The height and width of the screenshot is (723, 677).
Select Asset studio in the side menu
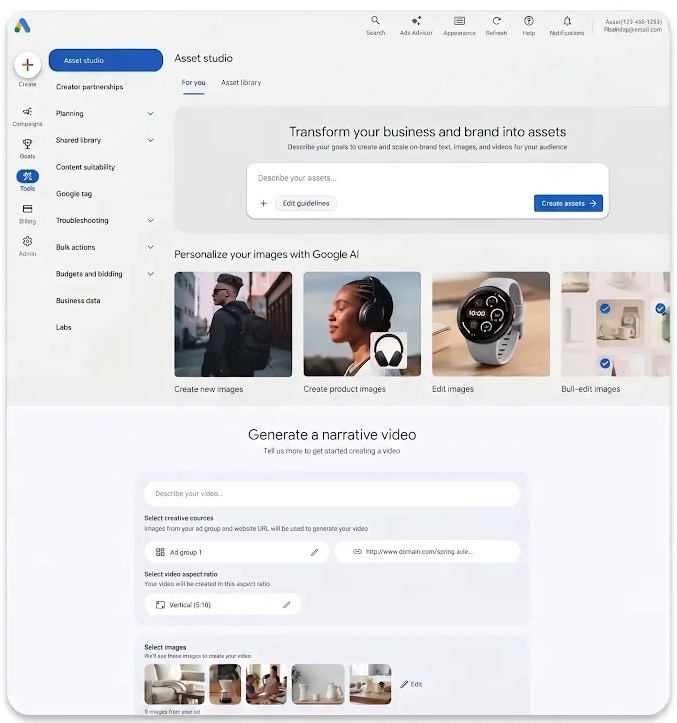106,60
